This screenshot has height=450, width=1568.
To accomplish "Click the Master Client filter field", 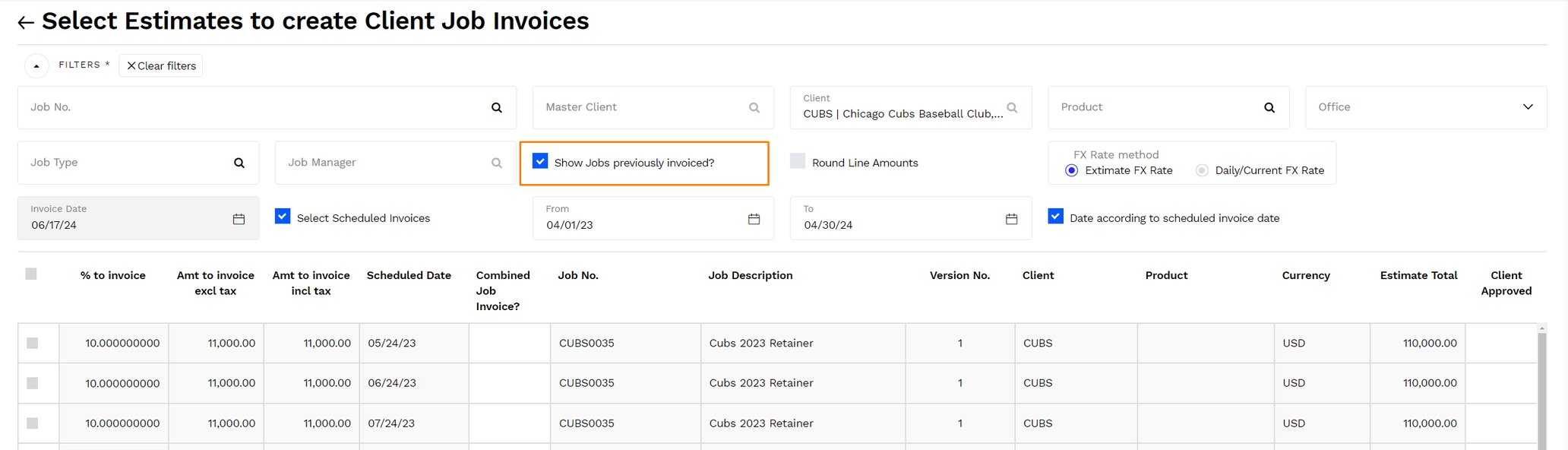I will 653,107.
